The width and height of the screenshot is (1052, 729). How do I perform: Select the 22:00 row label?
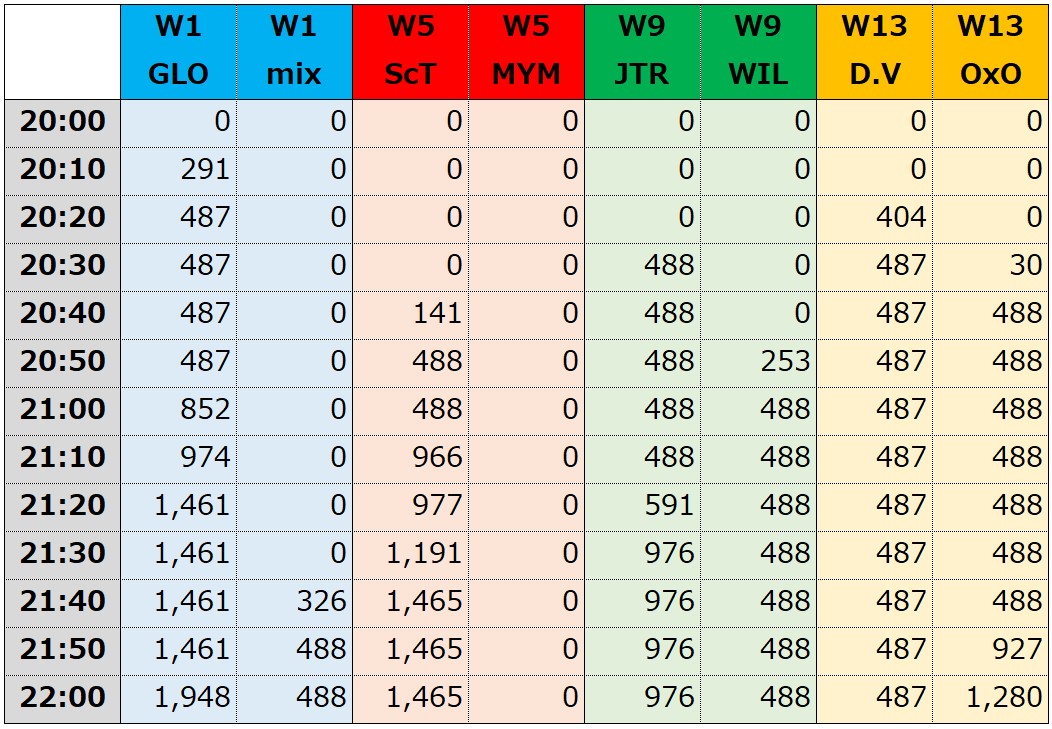click(62, 699)
